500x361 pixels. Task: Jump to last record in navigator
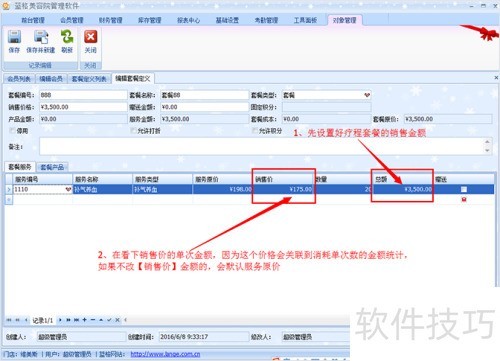pyautogui.click(x=76, y=320)
